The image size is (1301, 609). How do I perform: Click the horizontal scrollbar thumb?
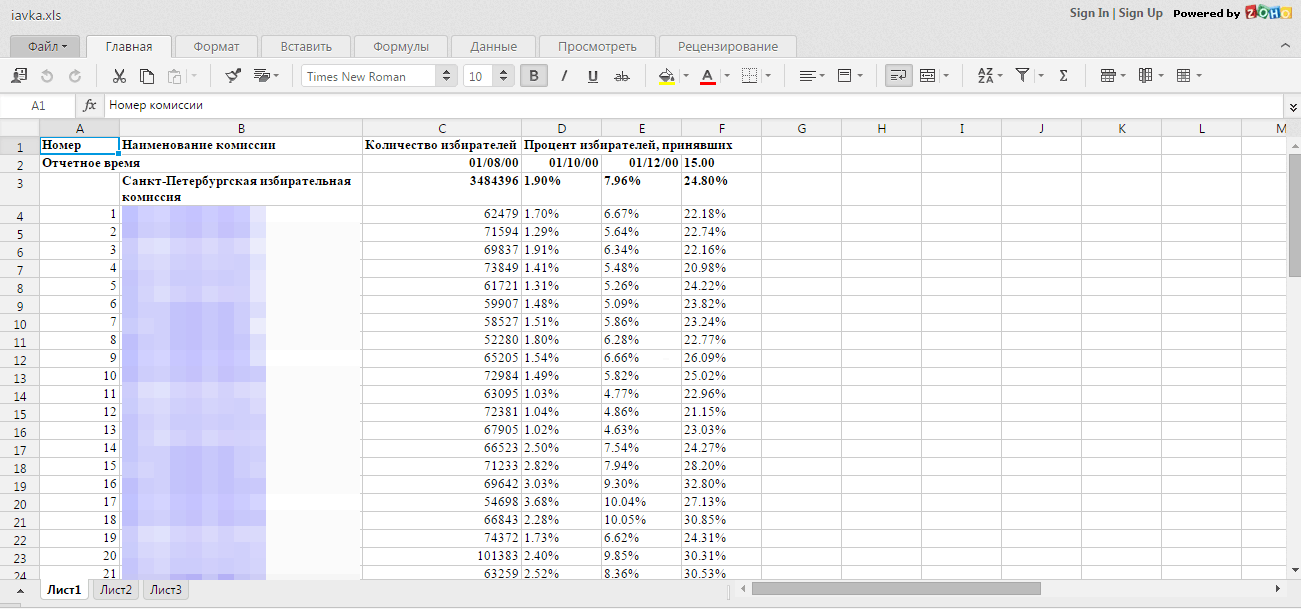[x=896, y=588]
